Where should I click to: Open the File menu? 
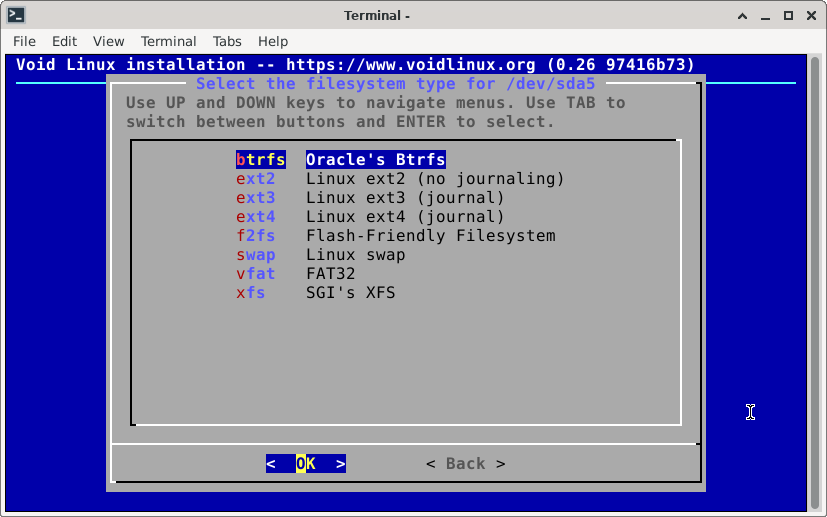pos(24,41)
